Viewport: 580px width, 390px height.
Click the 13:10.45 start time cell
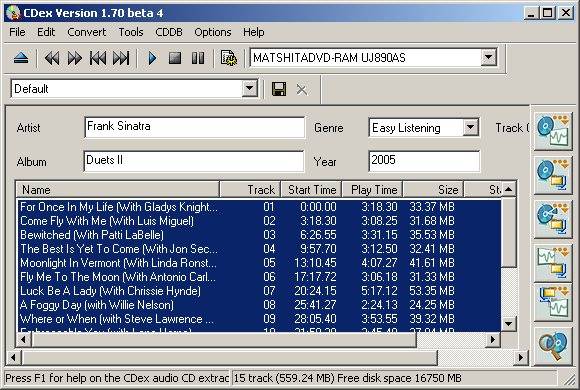coord(315,263)
